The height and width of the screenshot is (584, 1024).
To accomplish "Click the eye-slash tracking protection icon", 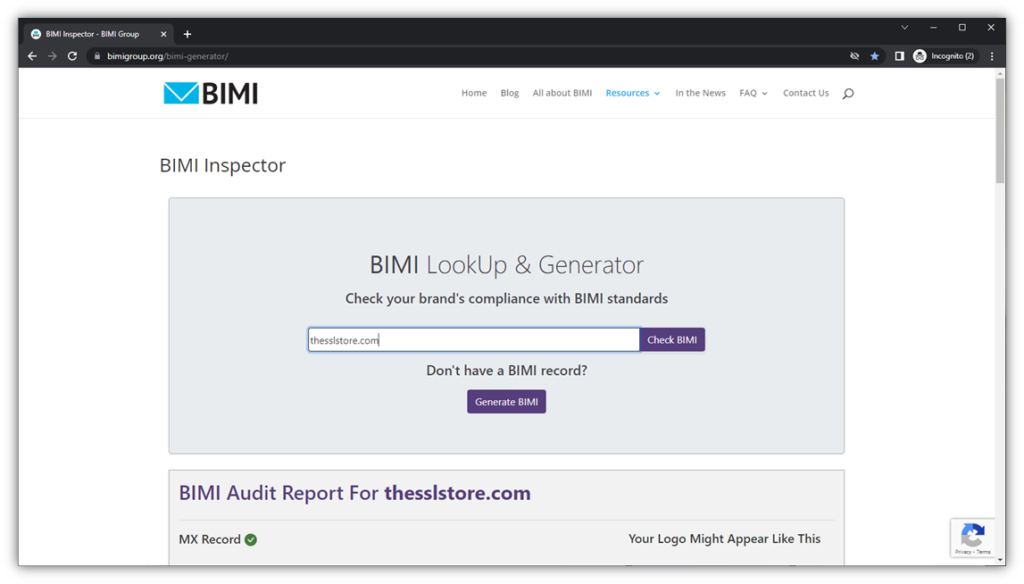I will 854,56.
